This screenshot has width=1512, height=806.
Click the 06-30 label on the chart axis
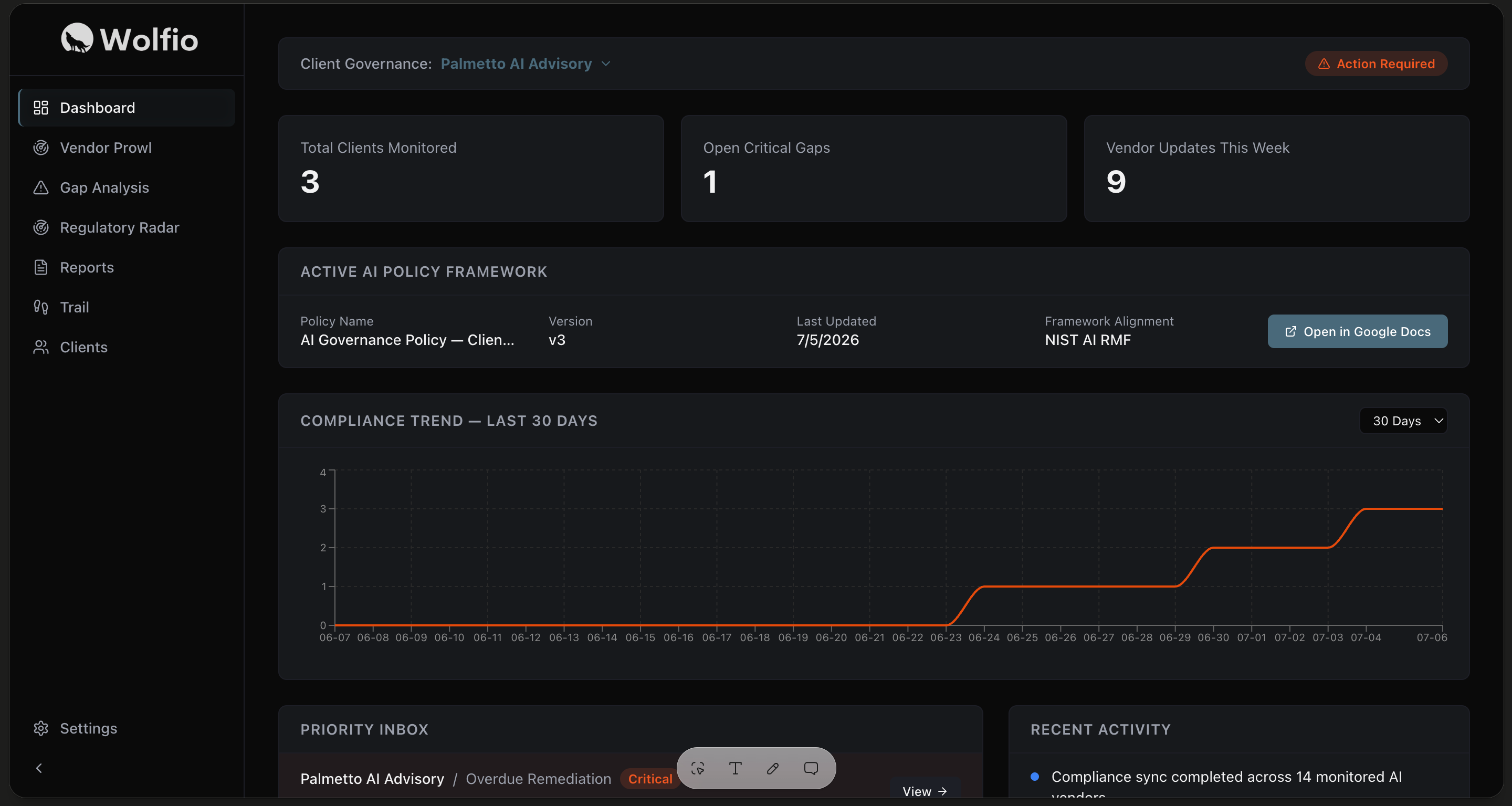(1213, 637)
